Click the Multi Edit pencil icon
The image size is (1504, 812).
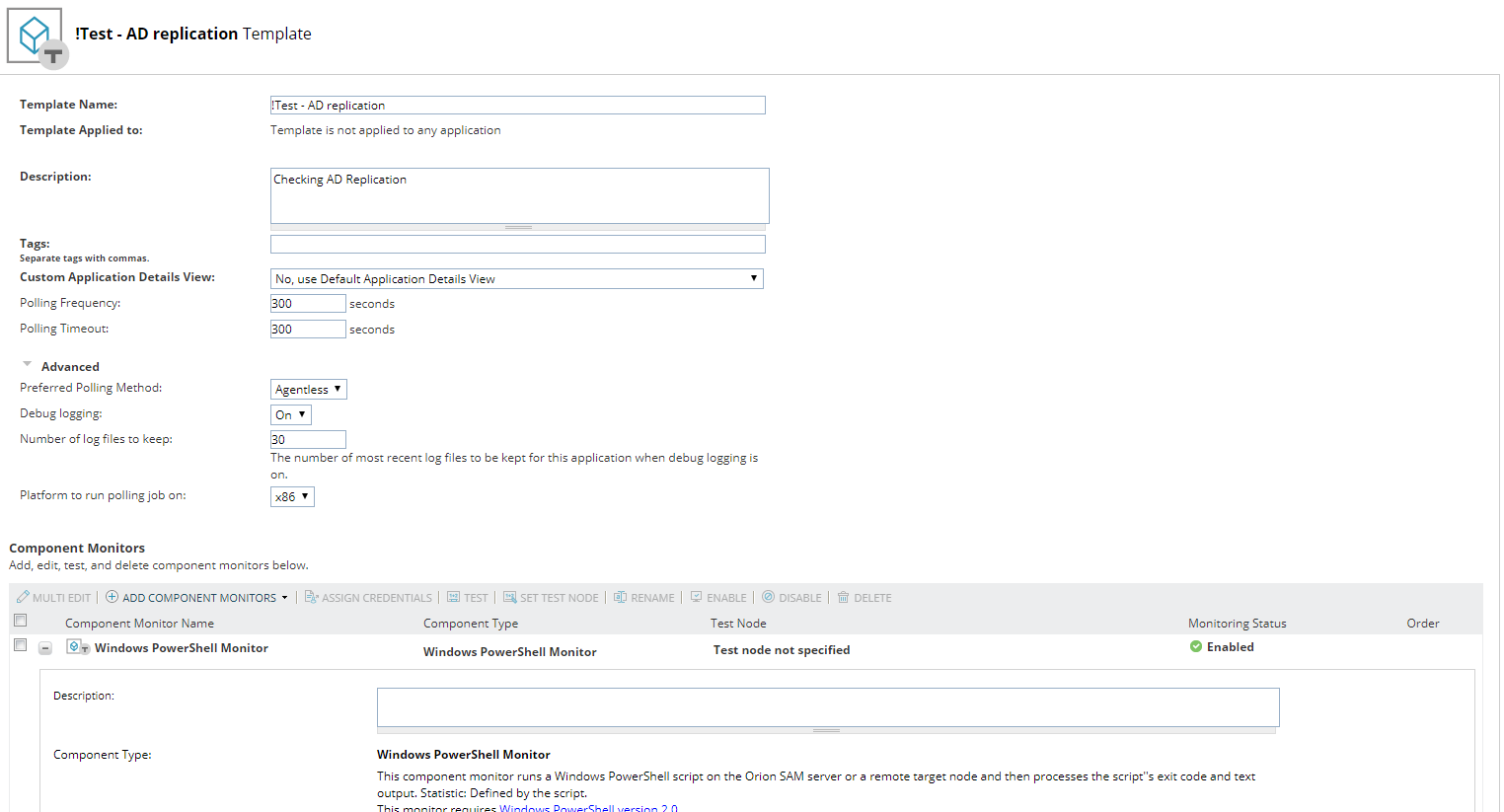23,597
